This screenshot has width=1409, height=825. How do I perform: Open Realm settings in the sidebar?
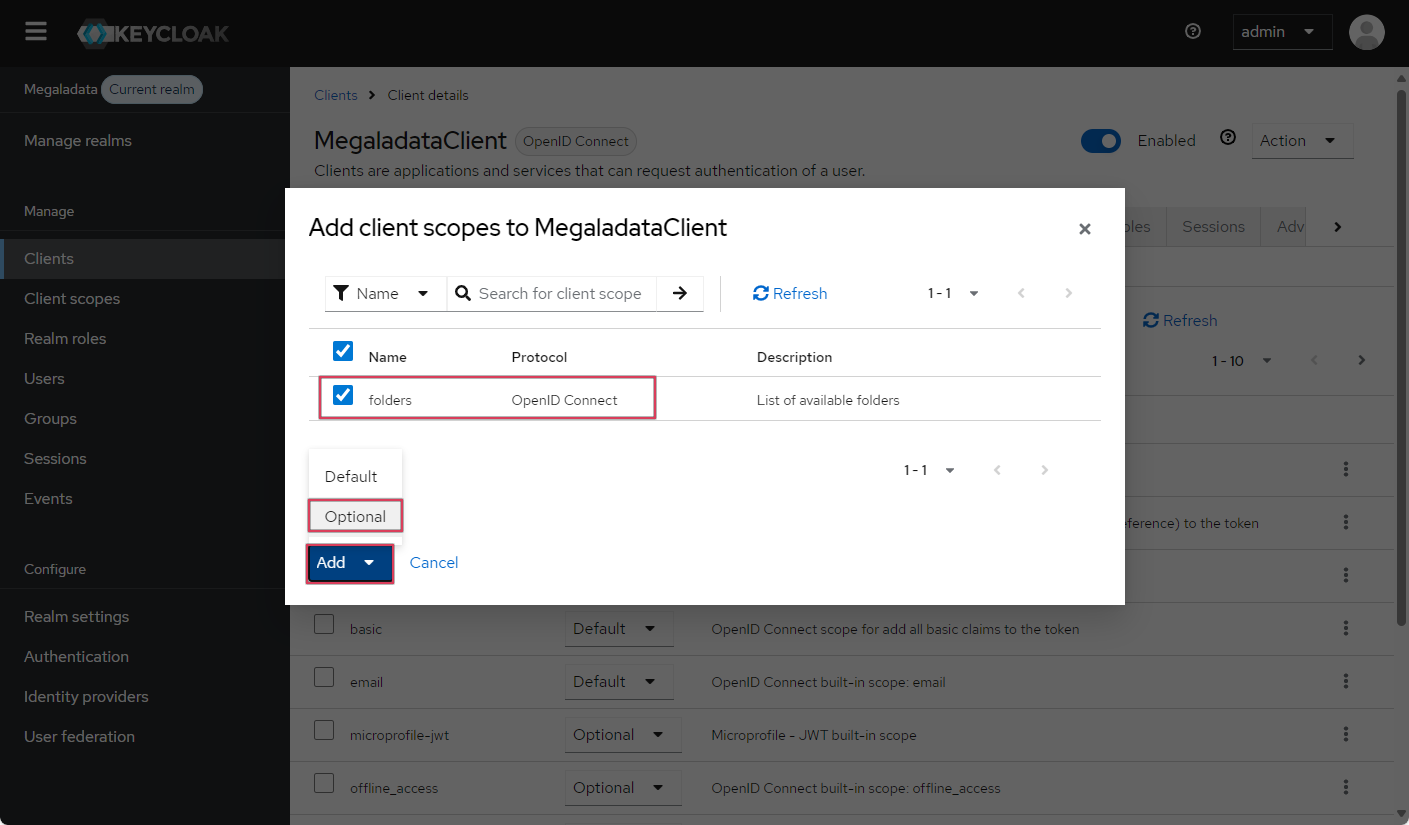(145, 617)
